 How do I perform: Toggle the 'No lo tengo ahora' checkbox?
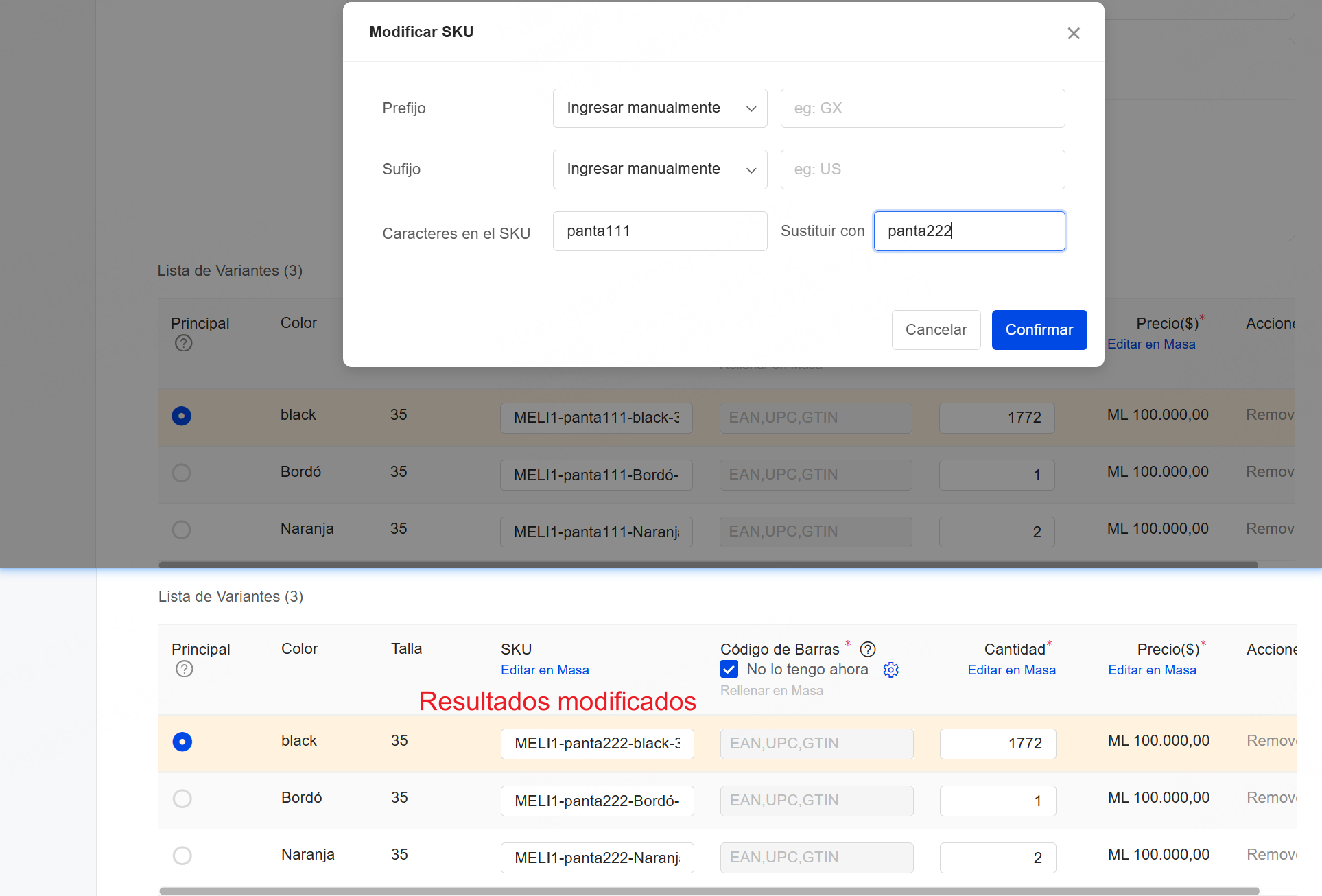[x=729, y=669]
